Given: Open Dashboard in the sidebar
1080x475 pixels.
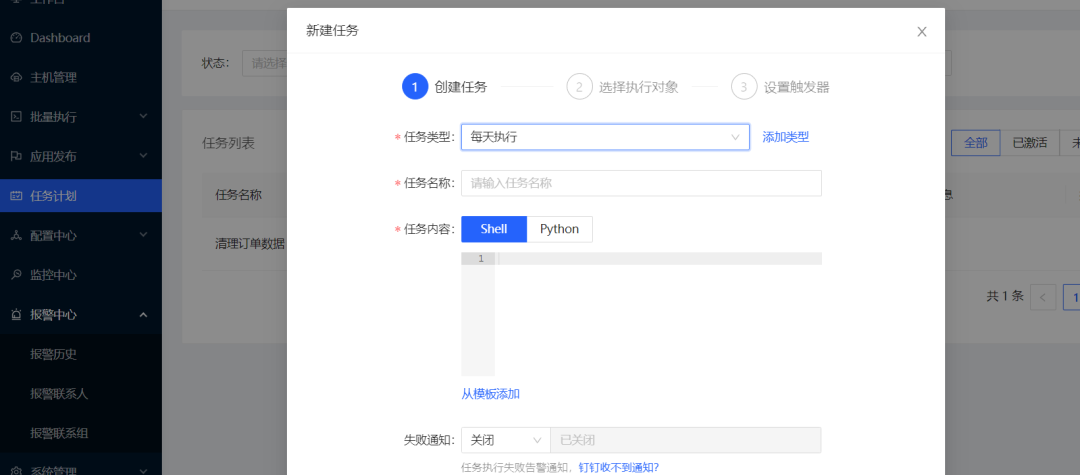Looking at the screenshot, I should [81, 38].
